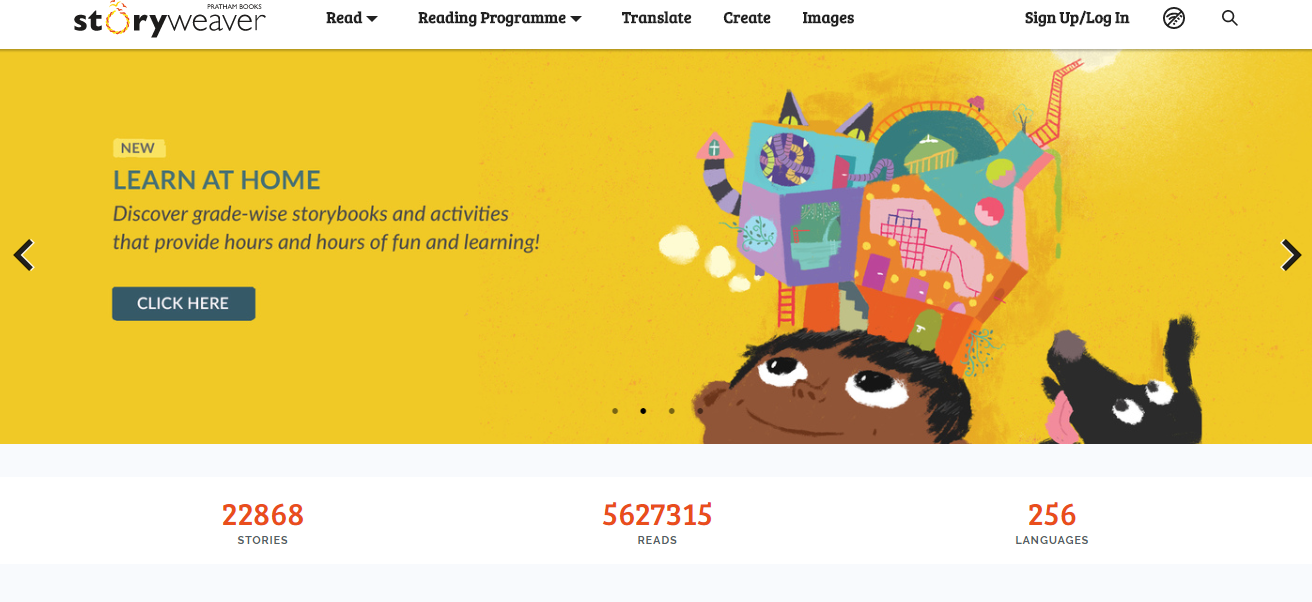The image size is (1312, 602).
Task: Click the LEARN AT HOME heading
Action: [217, 180]
